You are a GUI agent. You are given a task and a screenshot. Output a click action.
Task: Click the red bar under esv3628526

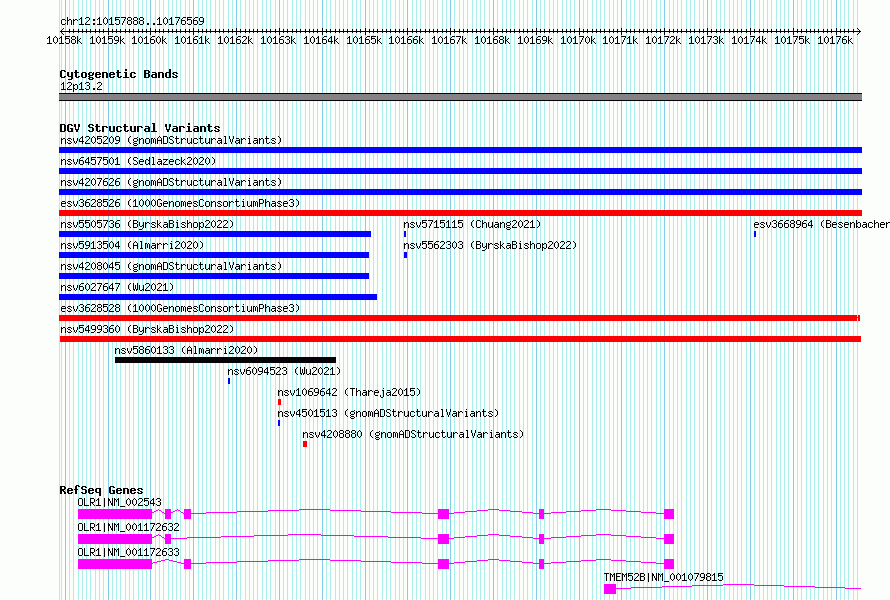point(460,213)
